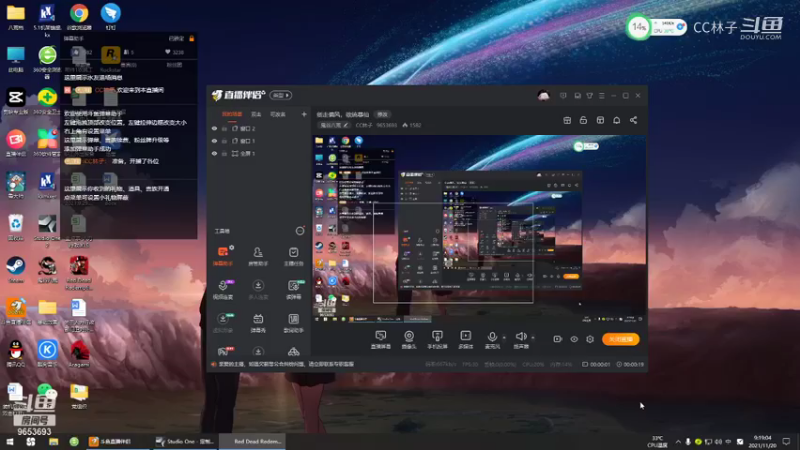Open the Chrome desktop shortcut

79,16
